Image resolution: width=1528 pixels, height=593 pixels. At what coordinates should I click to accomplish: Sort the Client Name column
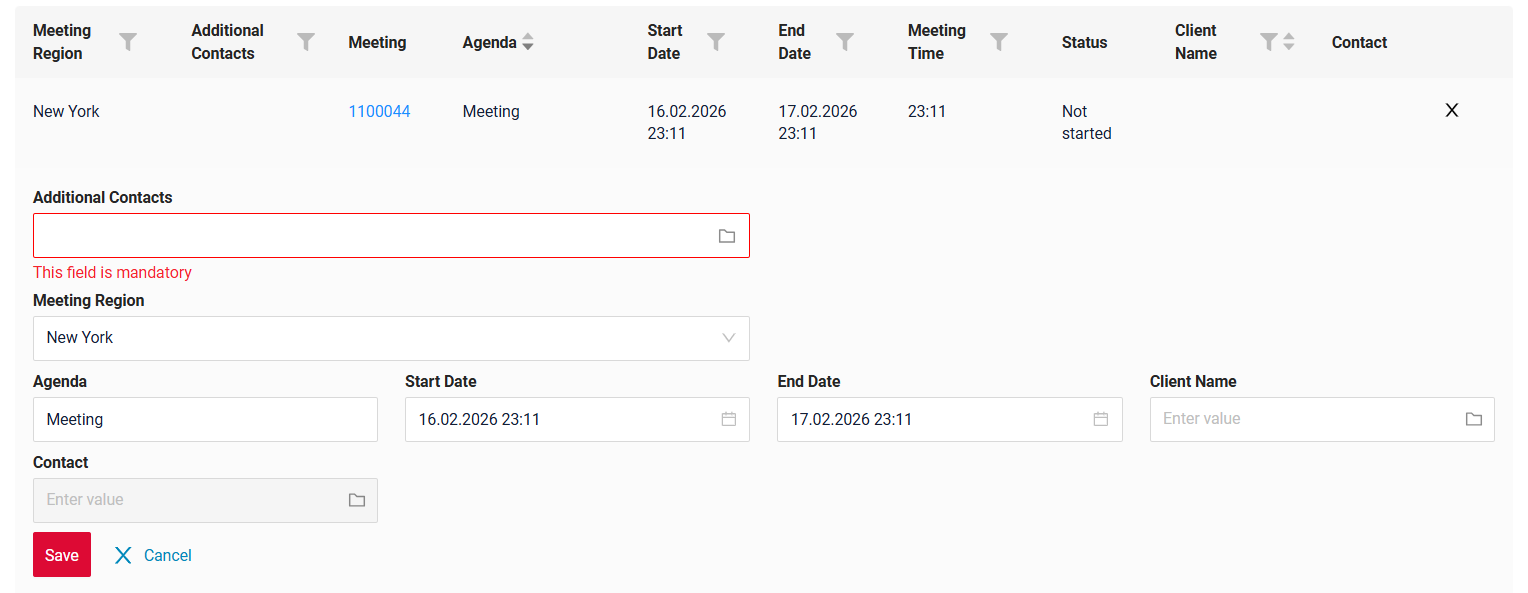[x=1289, y=41]
